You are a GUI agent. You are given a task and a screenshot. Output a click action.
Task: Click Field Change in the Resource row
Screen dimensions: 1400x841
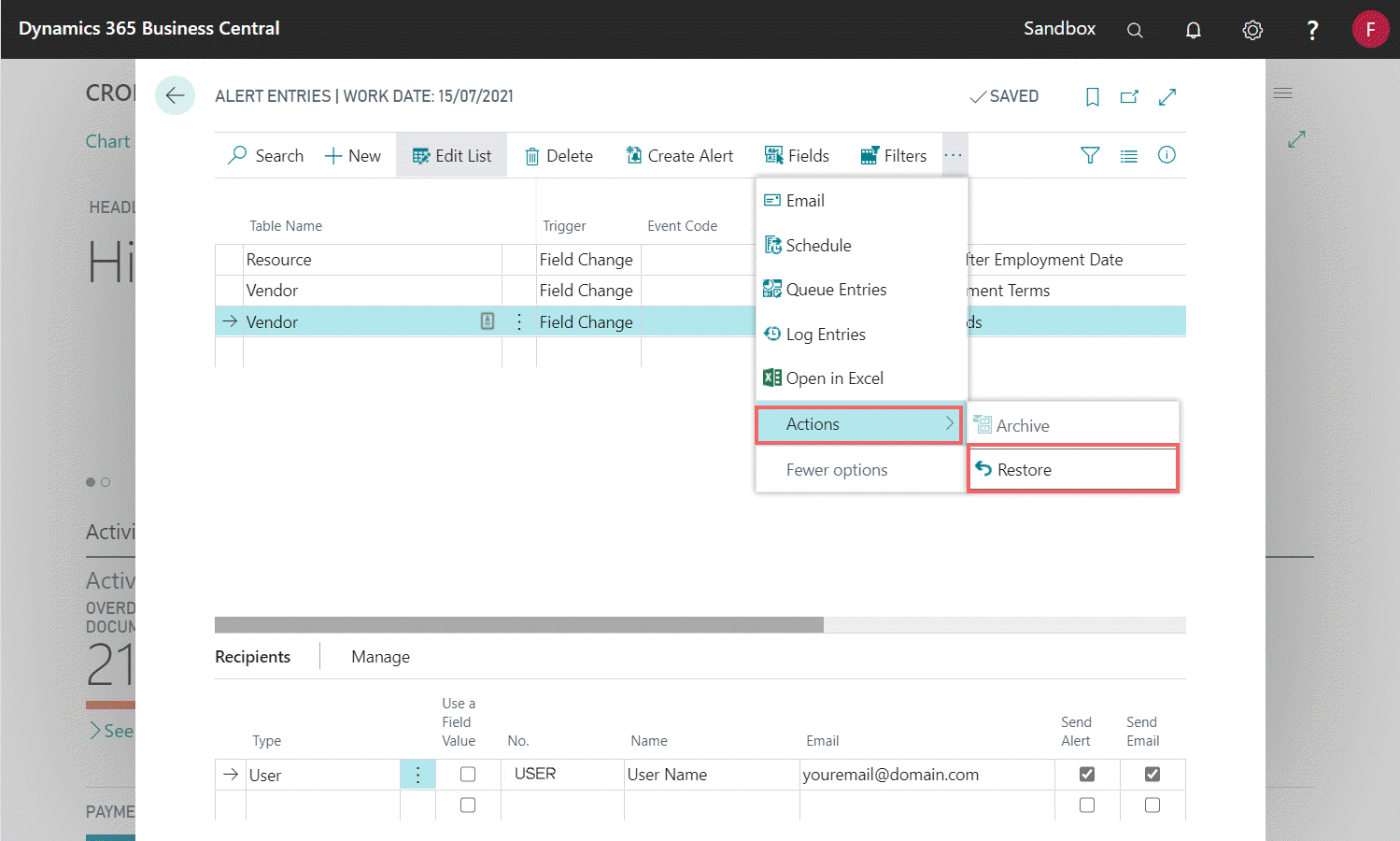[x=586, y=260]
